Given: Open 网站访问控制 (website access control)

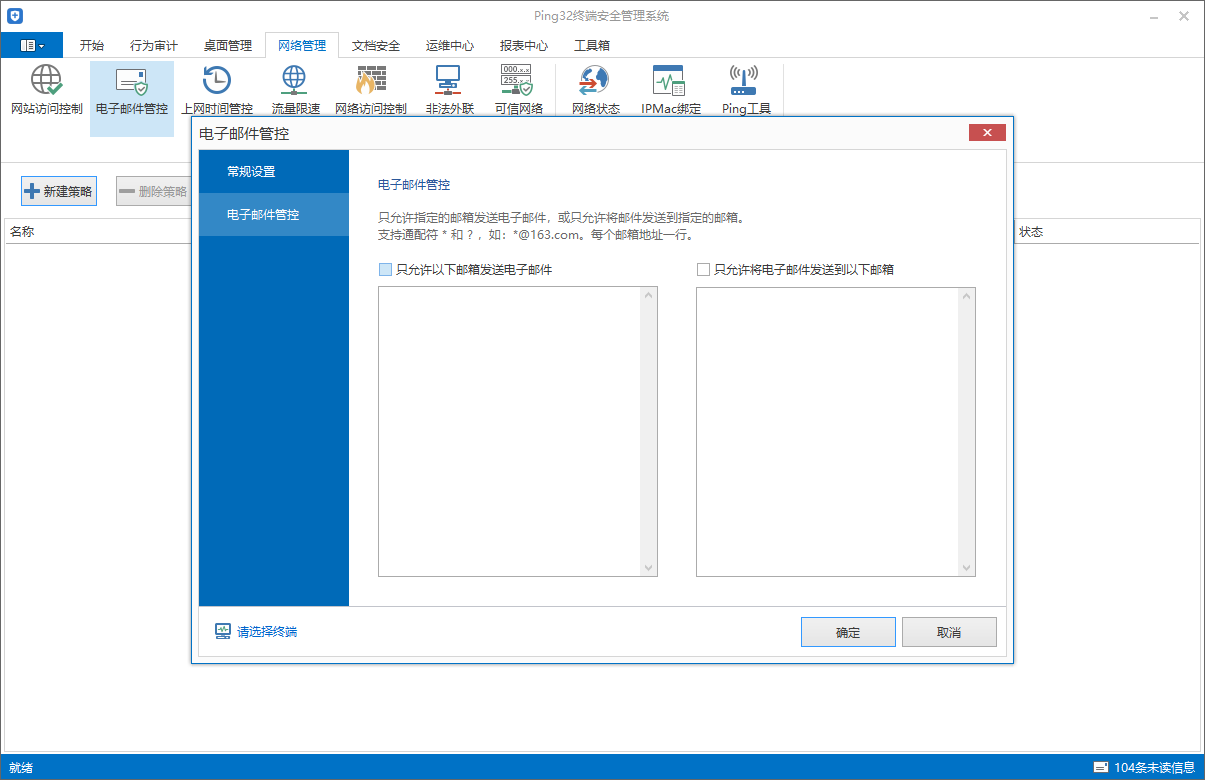Looking at the screenshot, I should [x=46, y=90].
